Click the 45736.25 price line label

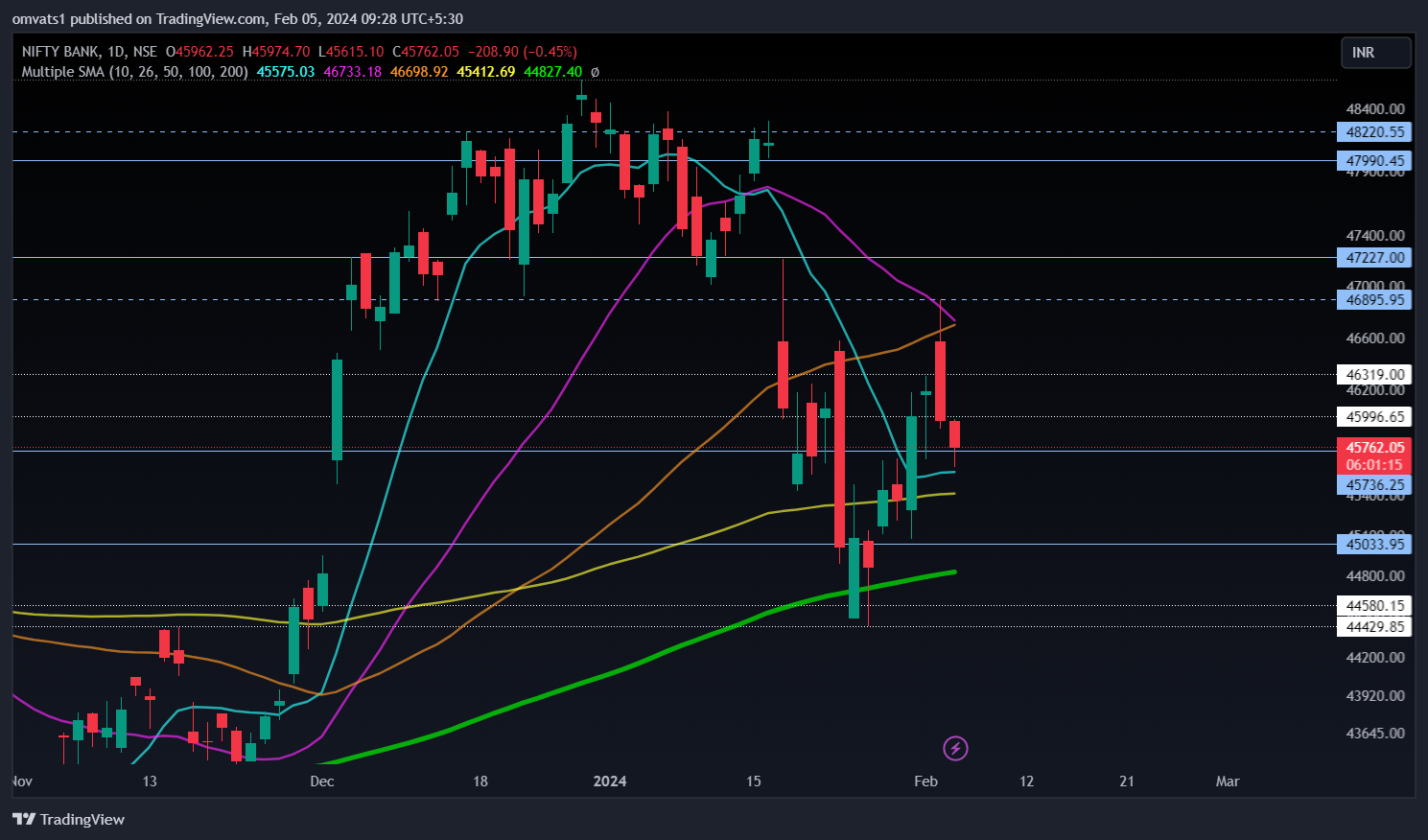click(1374, 485)
